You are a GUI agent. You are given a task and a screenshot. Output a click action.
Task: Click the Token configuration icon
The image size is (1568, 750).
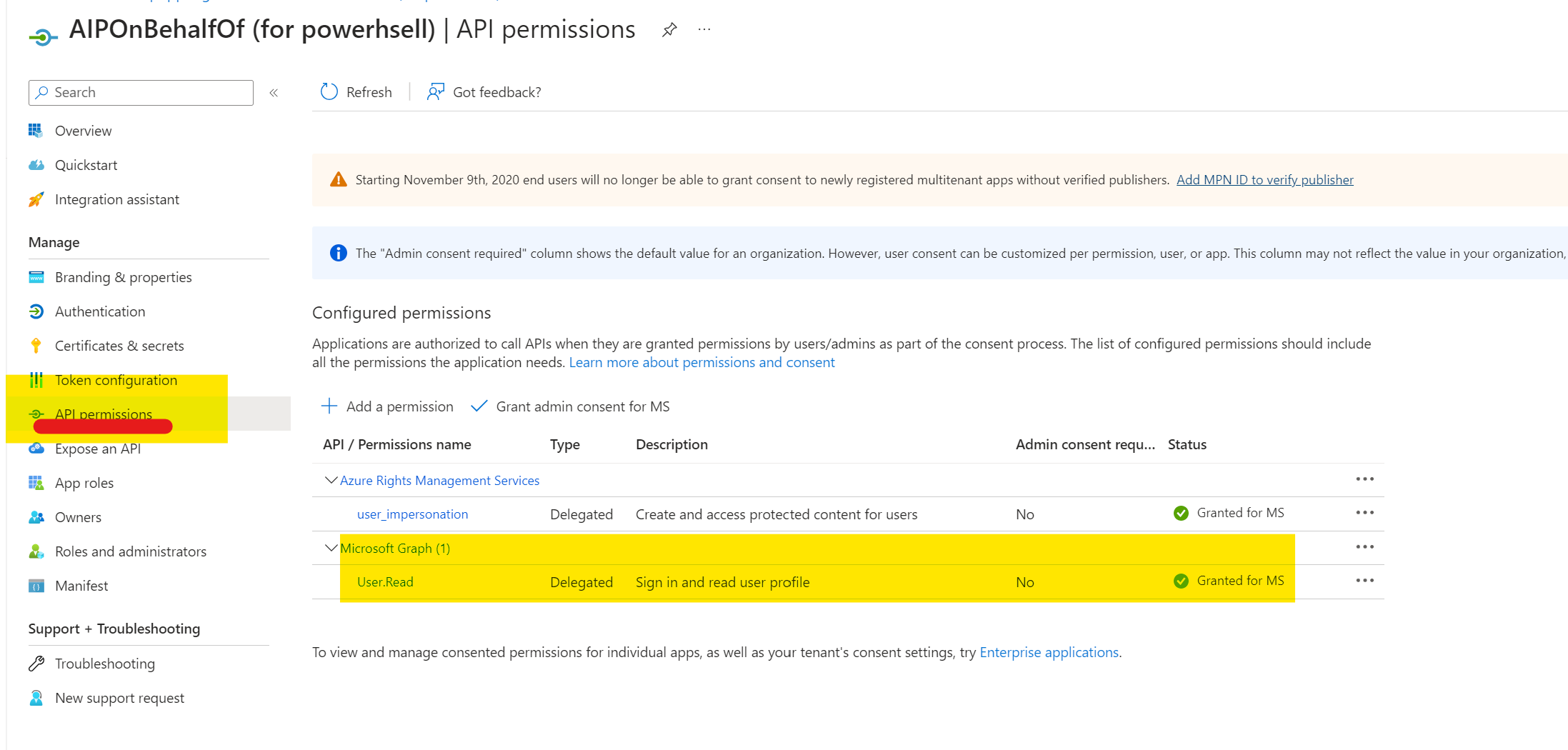[x=36, y=380]
